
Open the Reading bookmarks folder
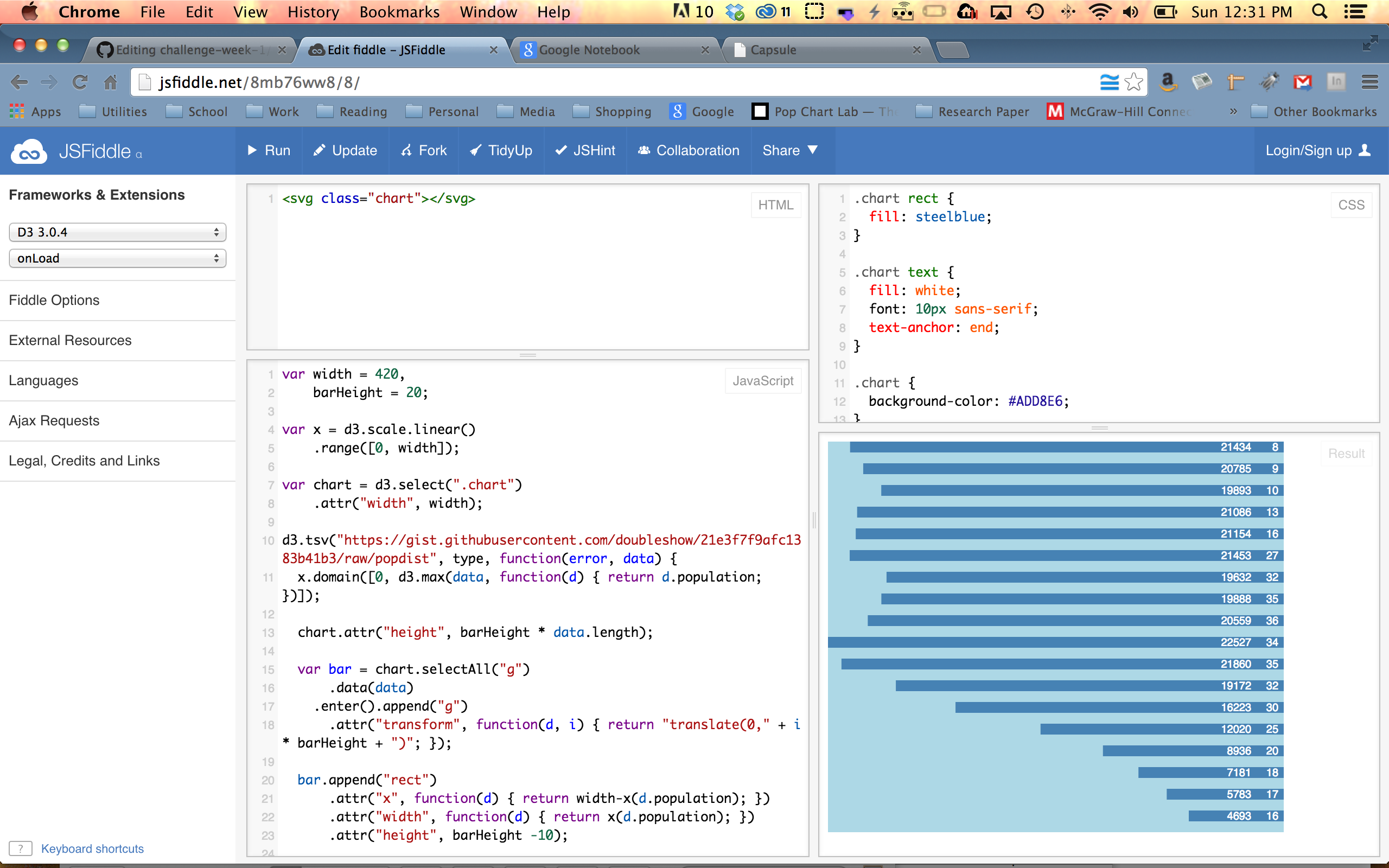pos(352,111)
